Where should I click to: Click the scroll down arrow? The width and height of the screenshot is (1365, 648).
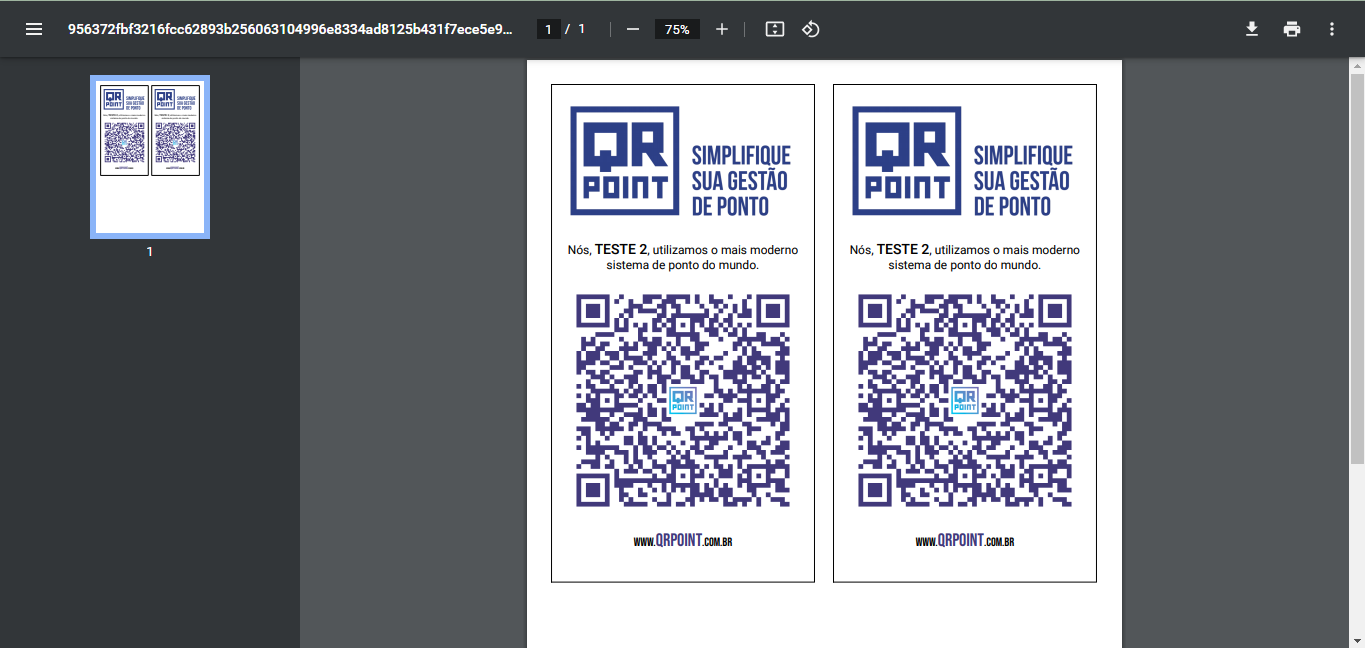click(x=1357, y=640)
